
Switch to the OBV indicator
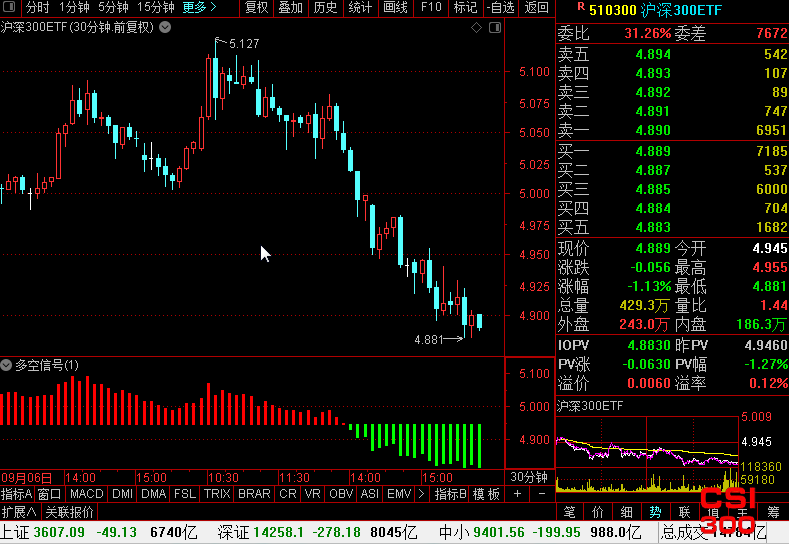(x=341, y=494)
